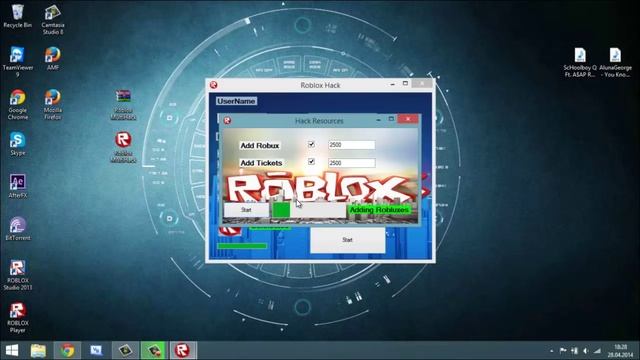Screen dimensions: 640x360
Task: Open File Explorer from the taskbar
Action: 38,350
